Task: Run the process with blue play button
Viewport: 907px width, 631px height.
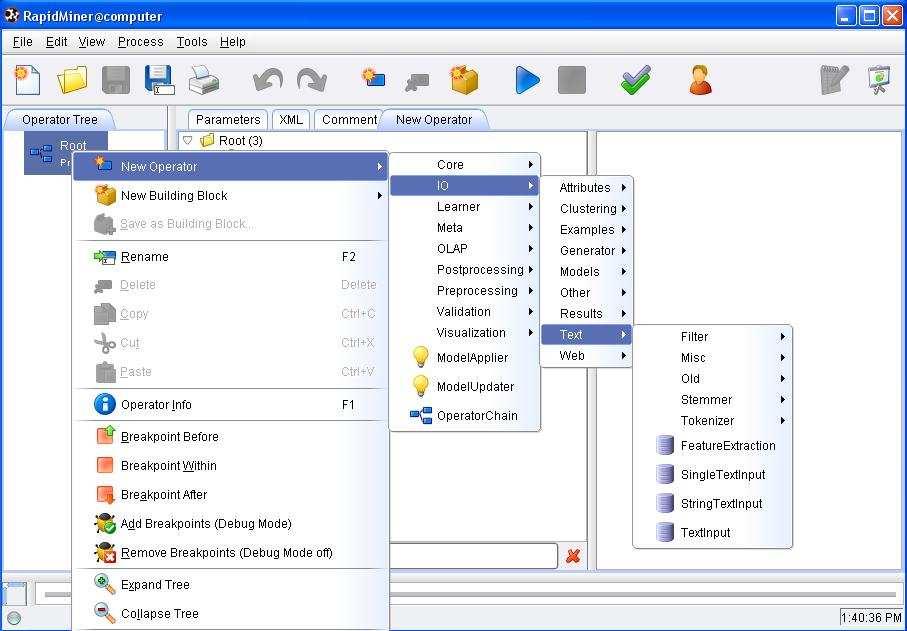Action: (x=527, y=80)
